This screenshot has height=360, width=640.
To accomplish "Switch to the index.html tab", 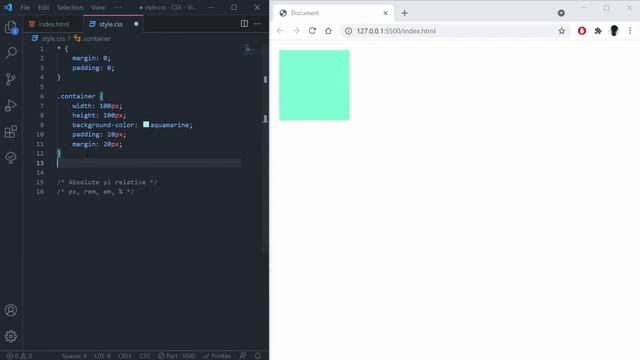I will click(x=53, y=24).
